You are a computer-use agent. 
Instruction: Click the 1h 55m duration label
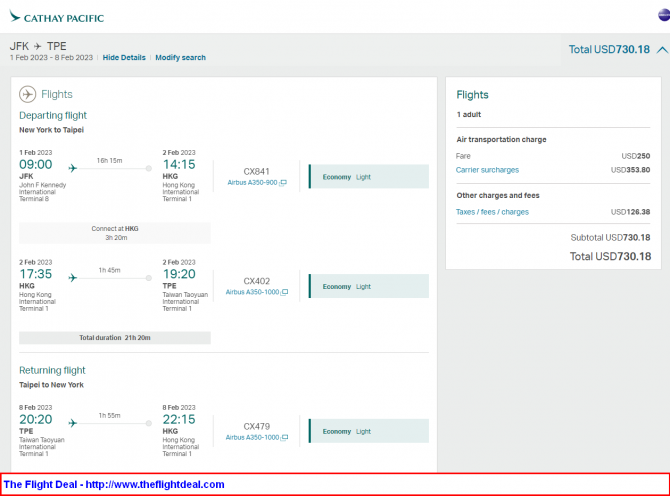point(109,415)
